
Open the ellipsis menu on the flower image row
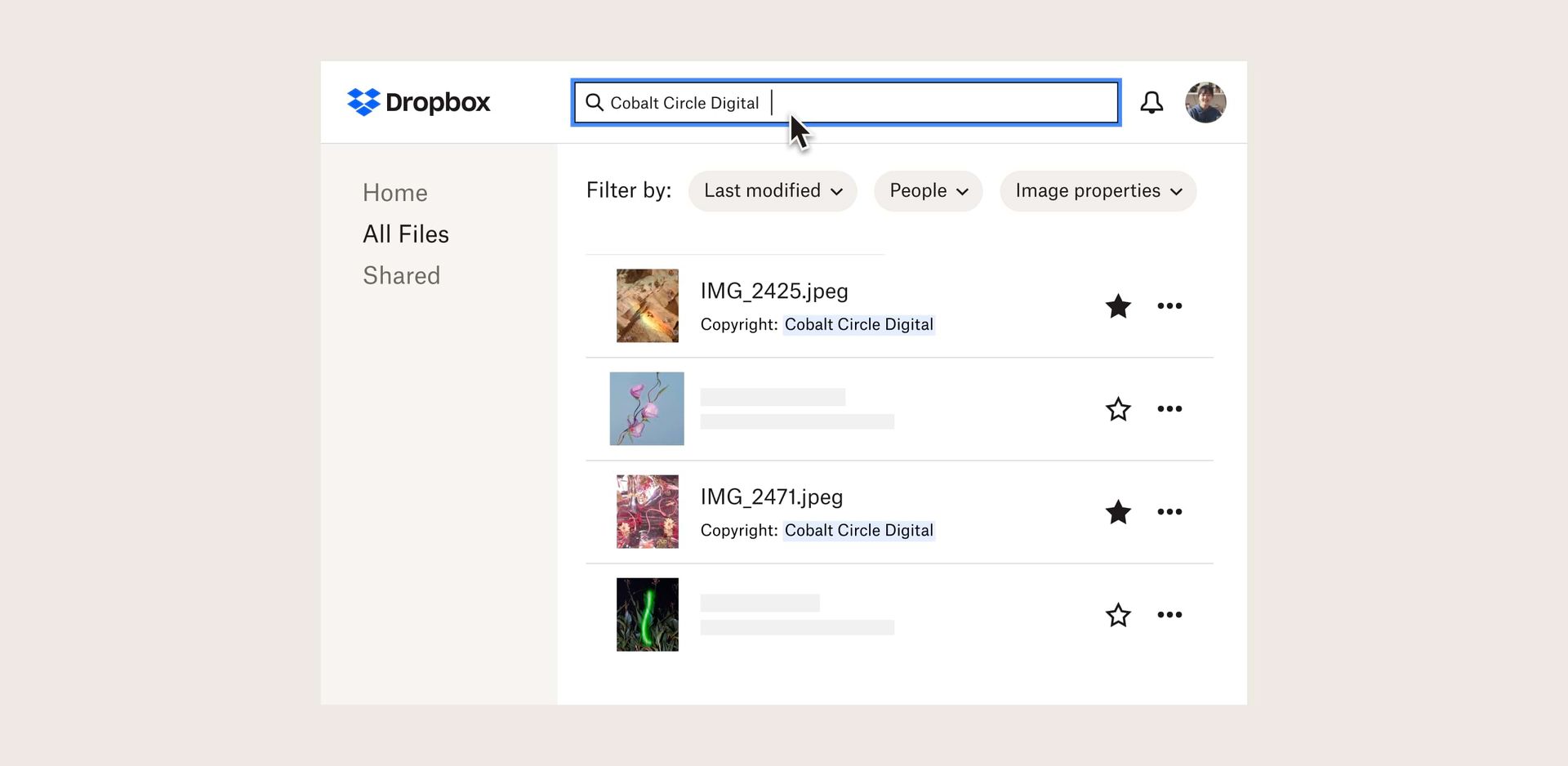pos(1170,409)
